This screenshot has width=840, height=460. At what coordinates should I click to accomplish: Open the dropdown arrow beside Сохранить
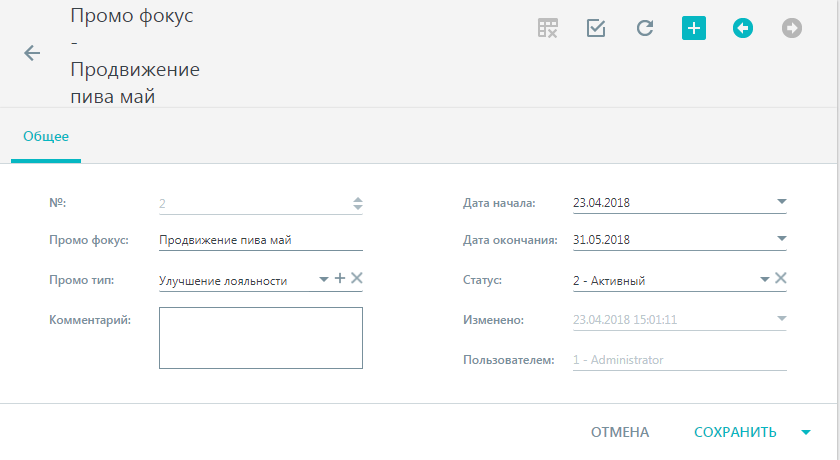(x=806, y=433)
